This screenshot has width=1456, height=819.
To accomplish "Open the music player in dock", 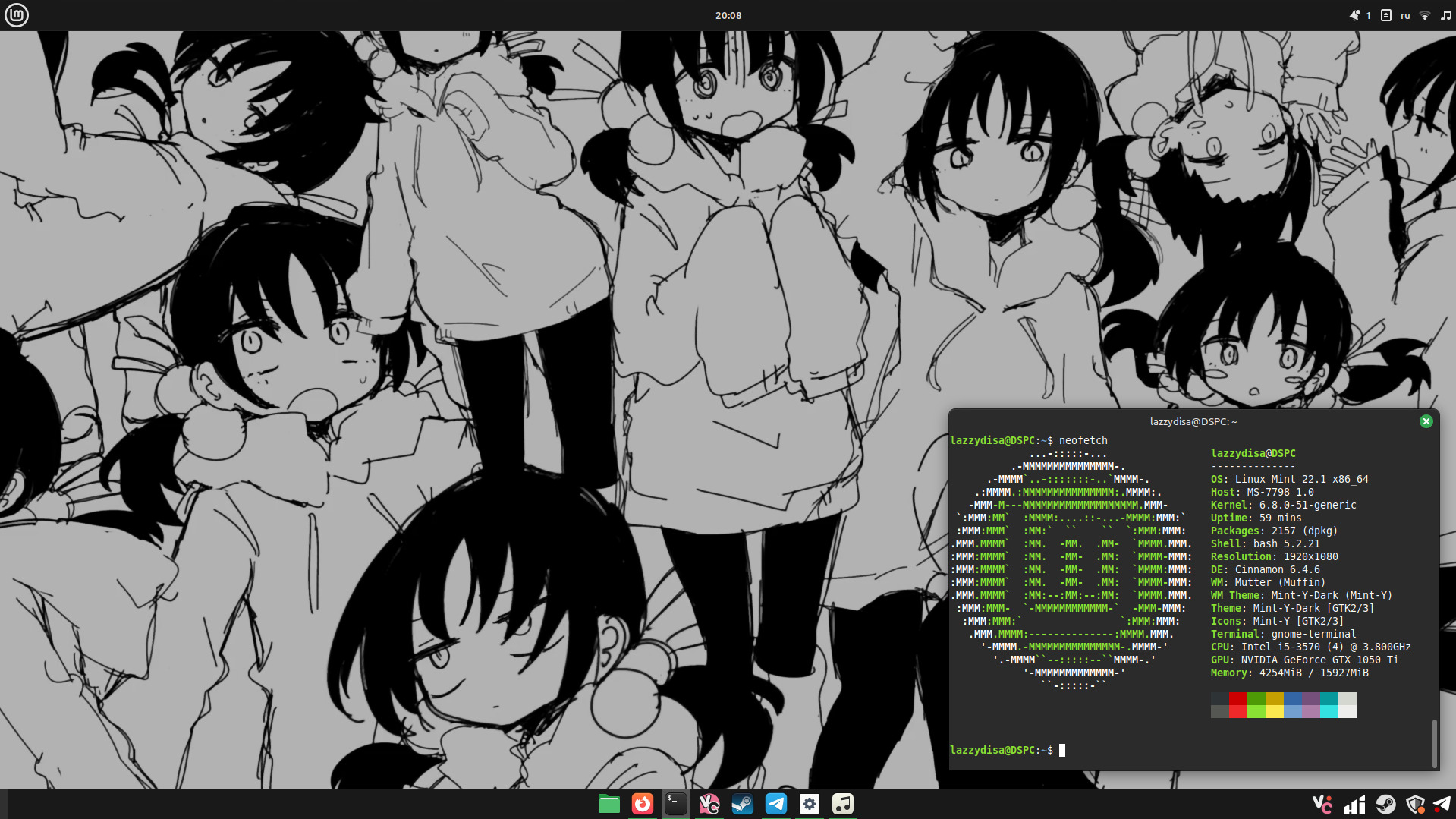I will 842,804.
